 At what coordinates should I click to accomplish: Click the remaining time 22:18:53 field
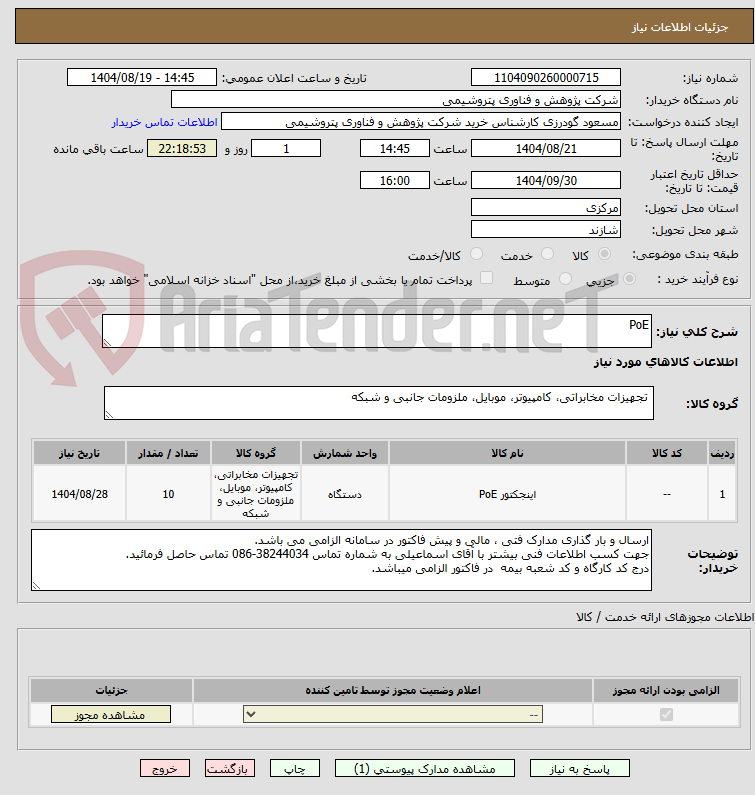[x=182, y=149]
